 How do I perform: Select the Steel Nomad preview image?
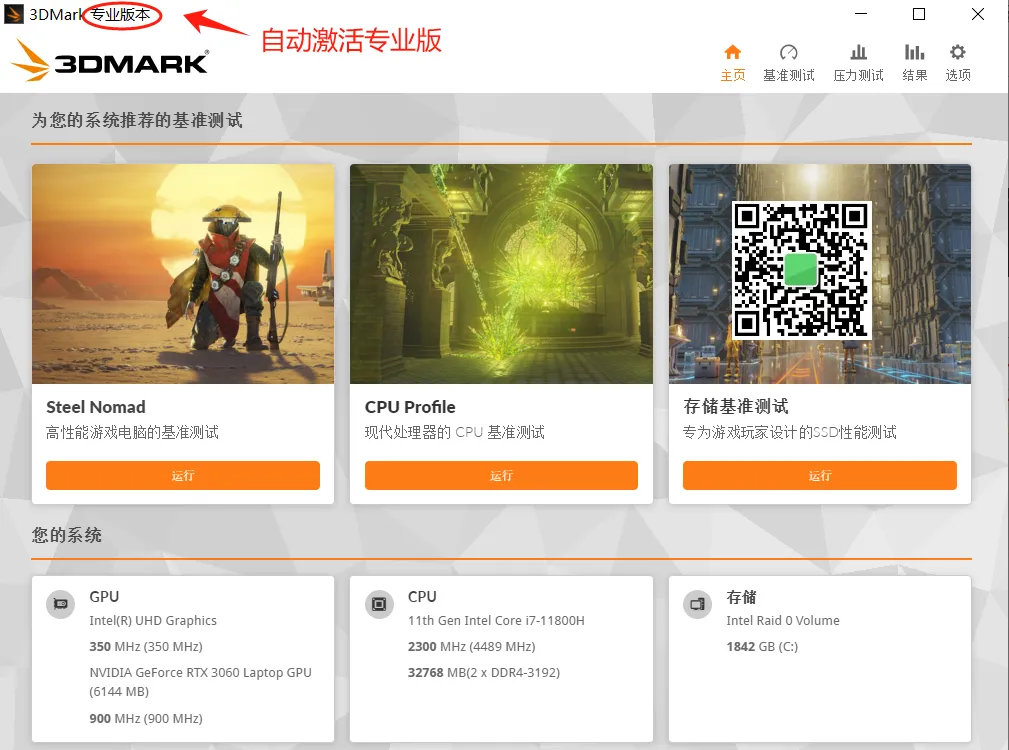183,274
